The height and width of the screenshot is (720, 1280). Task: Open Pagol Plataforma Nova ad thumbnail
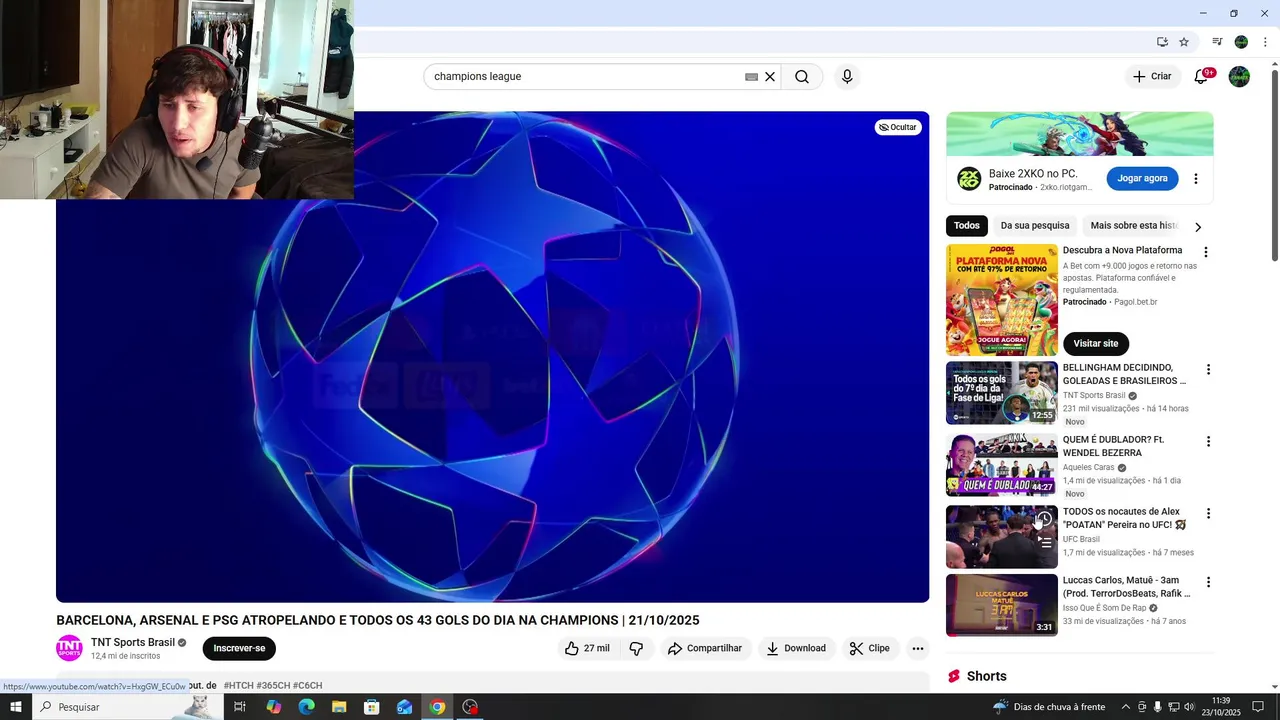pos(1002,300)
